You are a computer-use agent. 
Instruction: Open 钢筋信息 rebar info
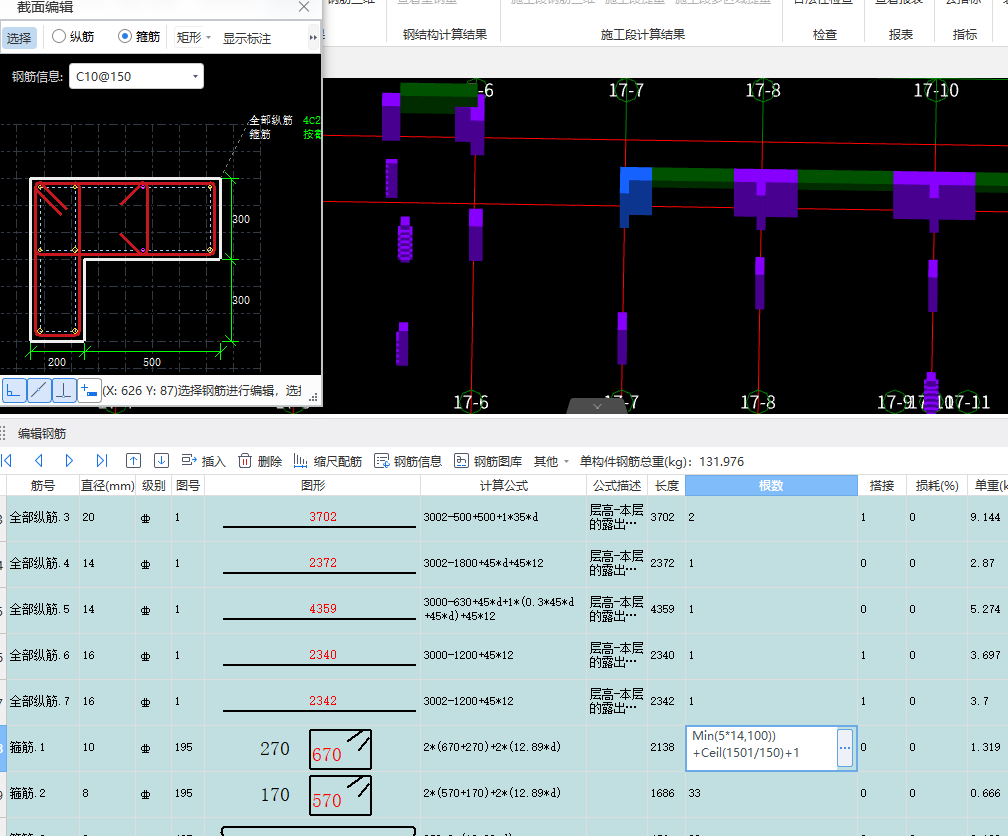point(408,461)
